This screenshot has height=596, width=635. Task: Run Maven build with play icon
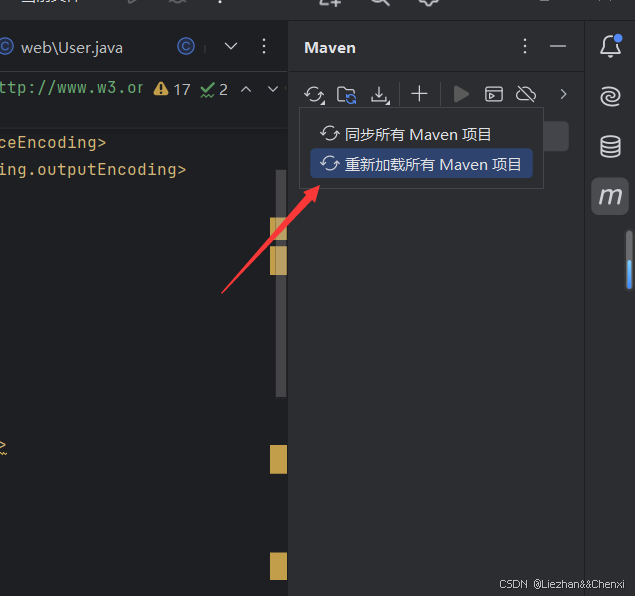(460, 94)
